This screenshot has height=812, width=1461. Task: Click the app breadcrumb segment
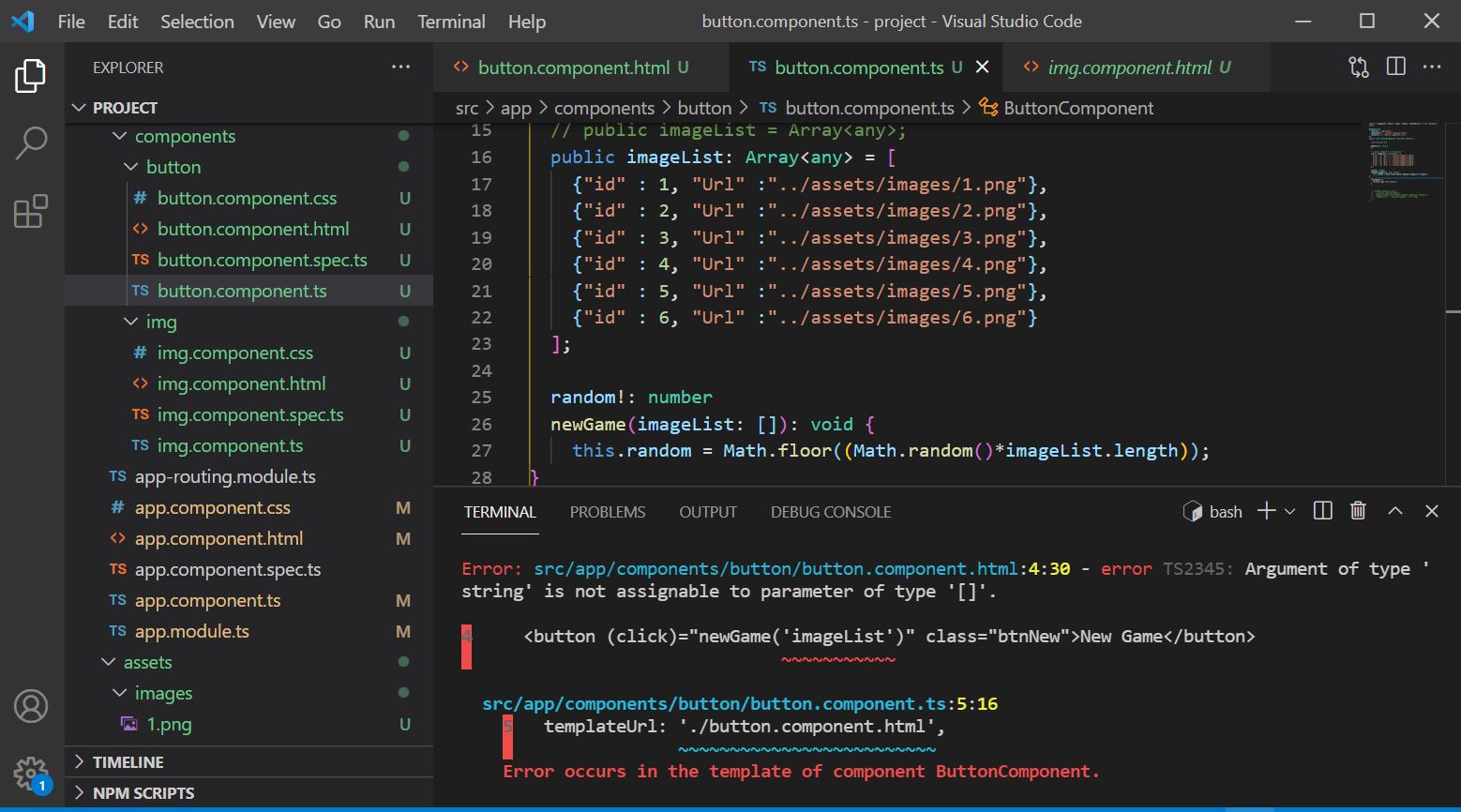click(x=516, y=108)
